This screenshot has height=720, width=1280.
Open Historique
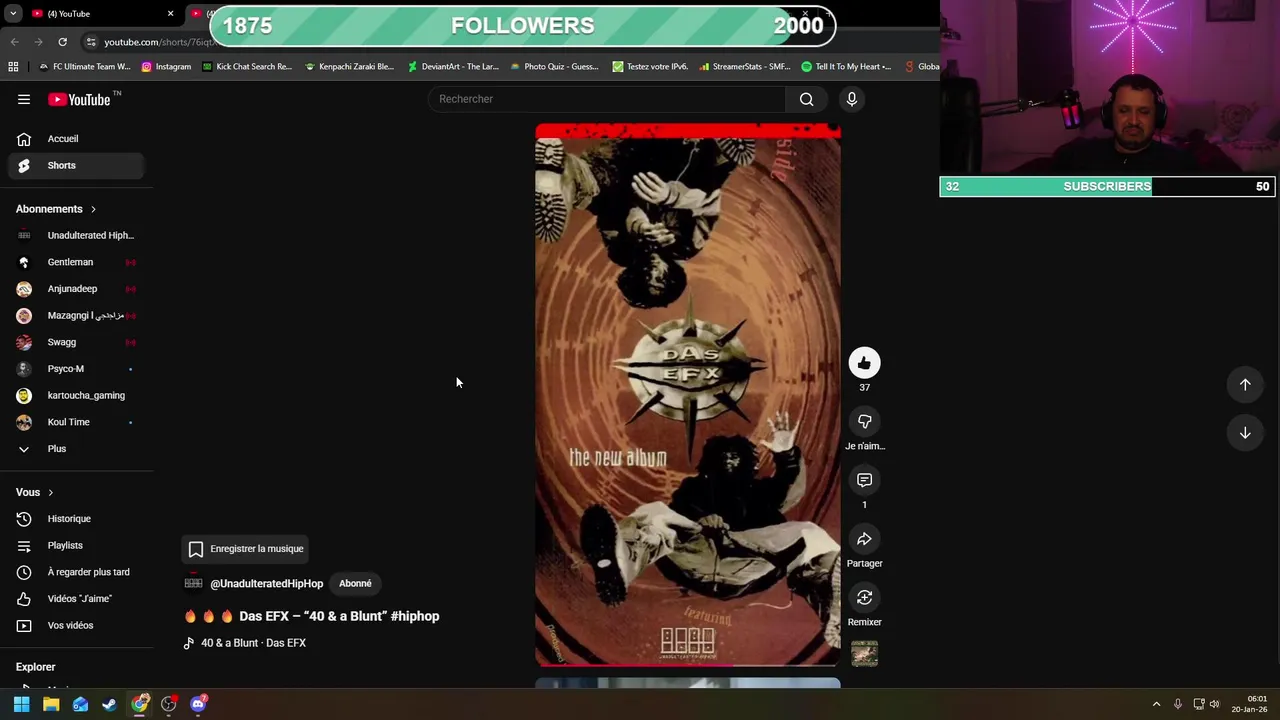click(x=76, y=519)
